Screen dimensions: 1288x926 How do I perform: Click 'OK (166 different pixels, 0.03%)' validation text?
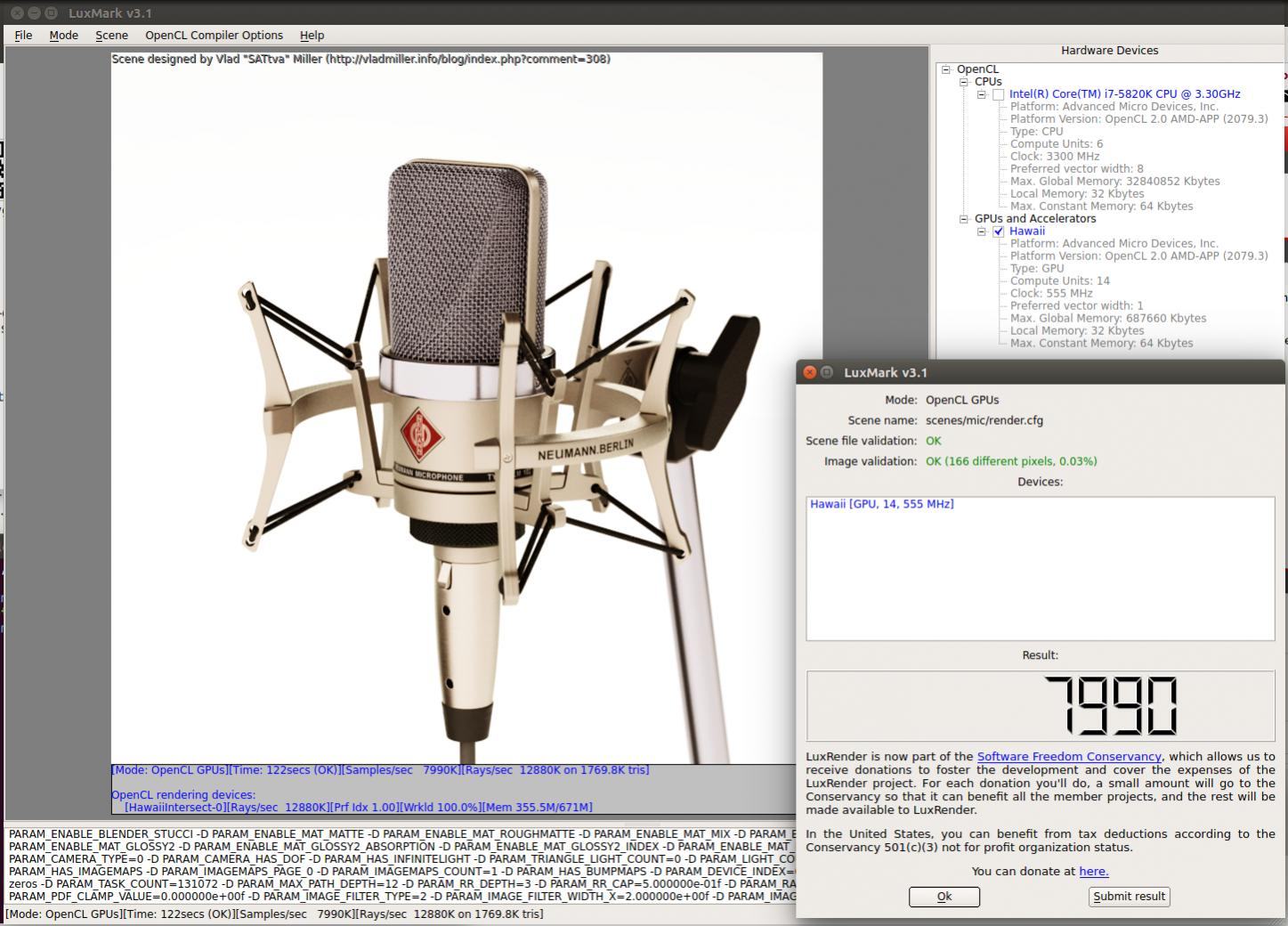[x=1011, y=461]
